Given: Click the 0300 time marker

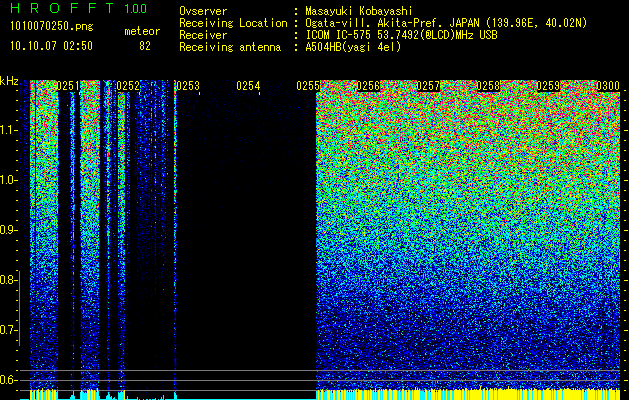Looking at the screenshot, I should click(x=608, y=86).
